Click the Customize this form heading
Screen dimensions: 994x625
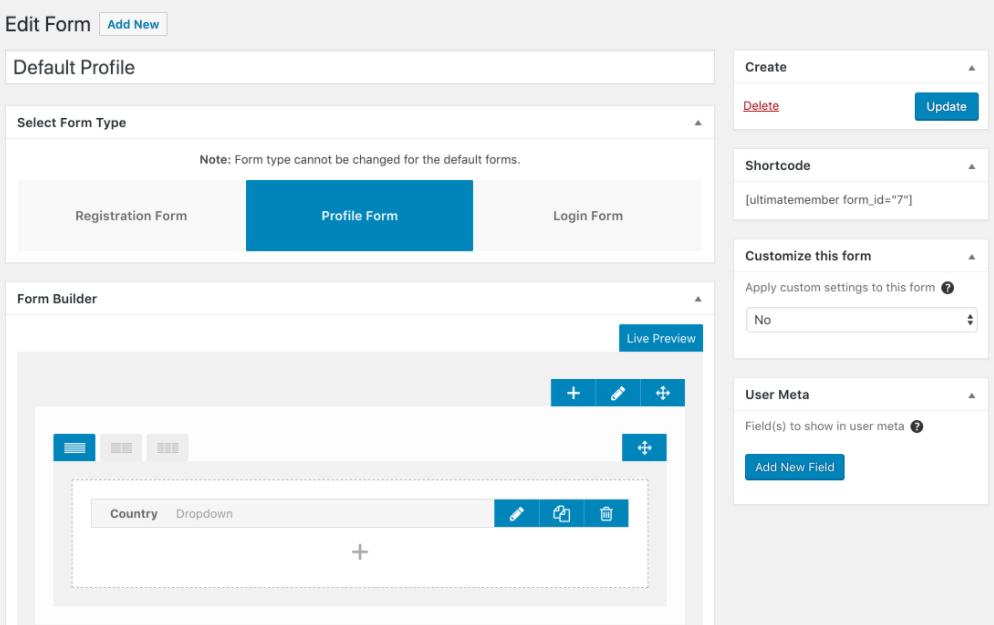tap(808, 256)
